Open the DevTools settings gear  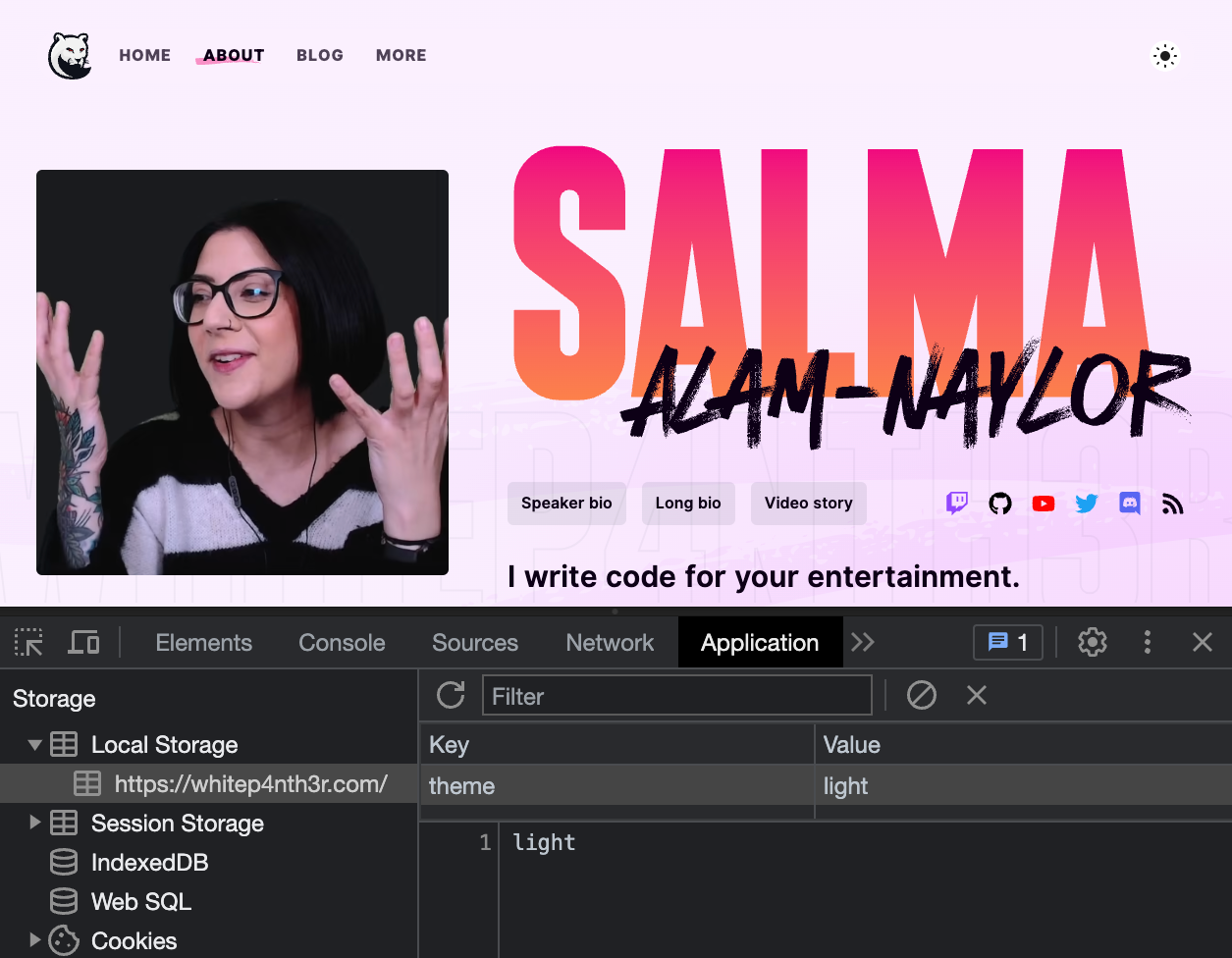point(1092,642)
